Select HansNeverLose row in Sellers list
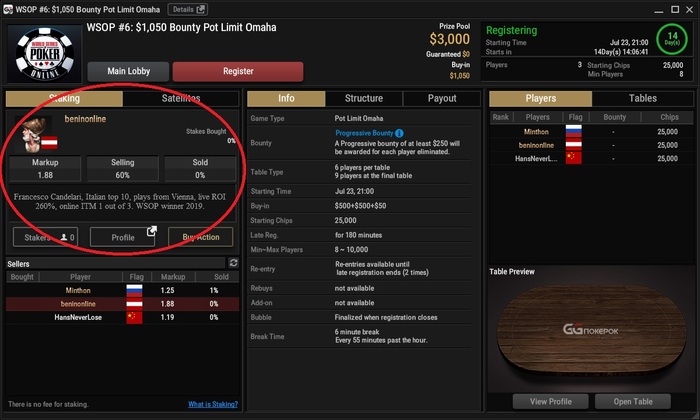The width and height of the screenshot is (700, 420). (122, 317)
